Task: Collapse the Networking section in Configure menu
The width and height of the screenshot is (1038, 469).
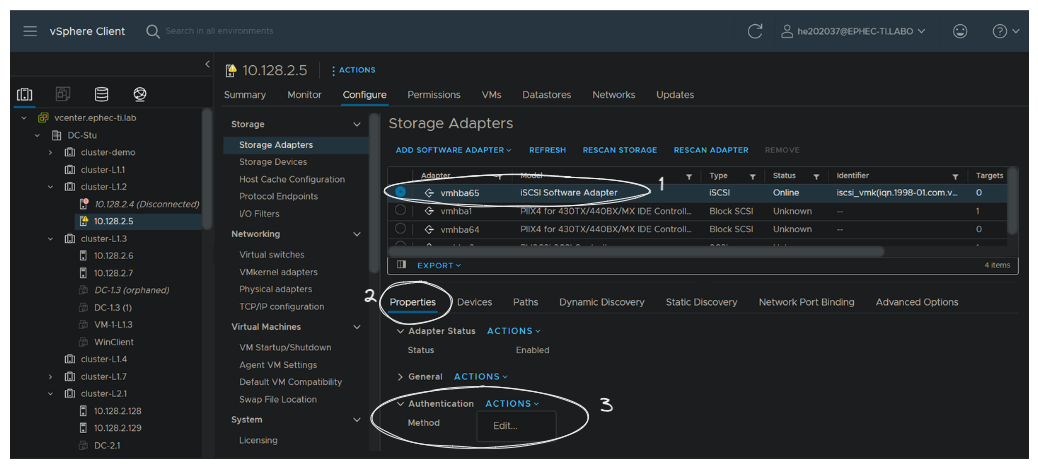Action: pos(357,234)
